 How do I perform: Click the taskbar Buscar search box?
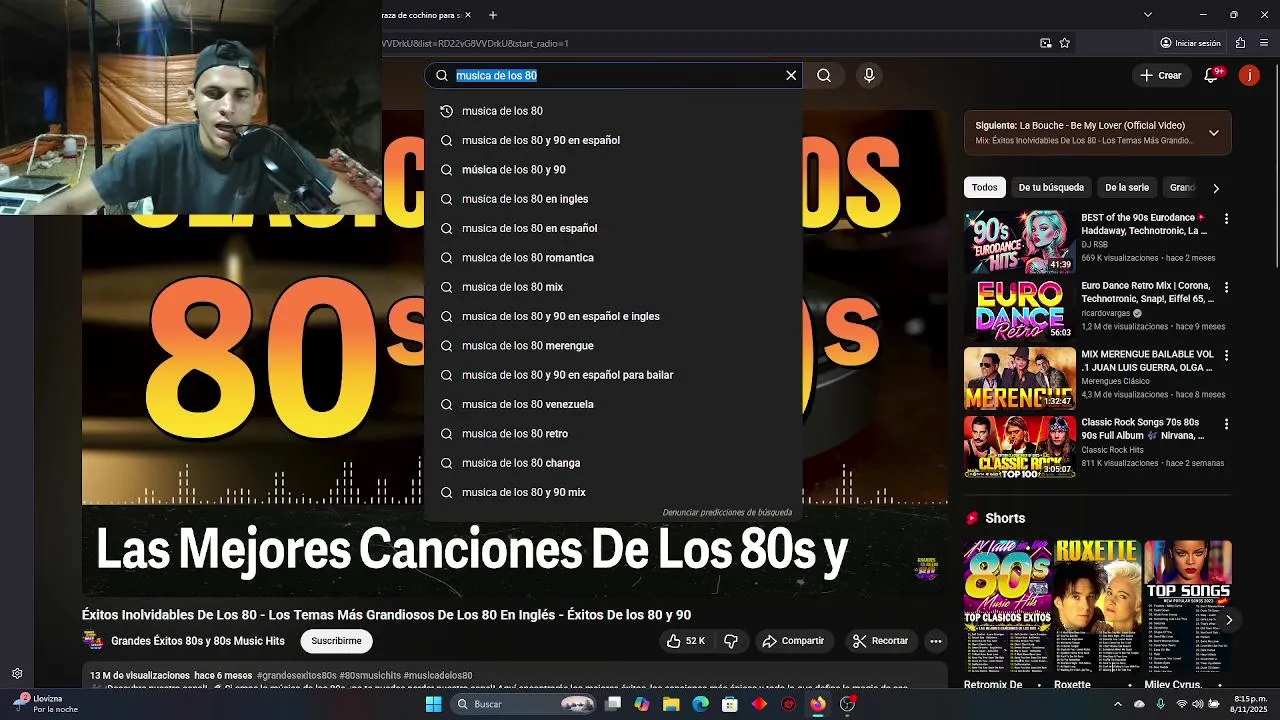coord(523,704)
